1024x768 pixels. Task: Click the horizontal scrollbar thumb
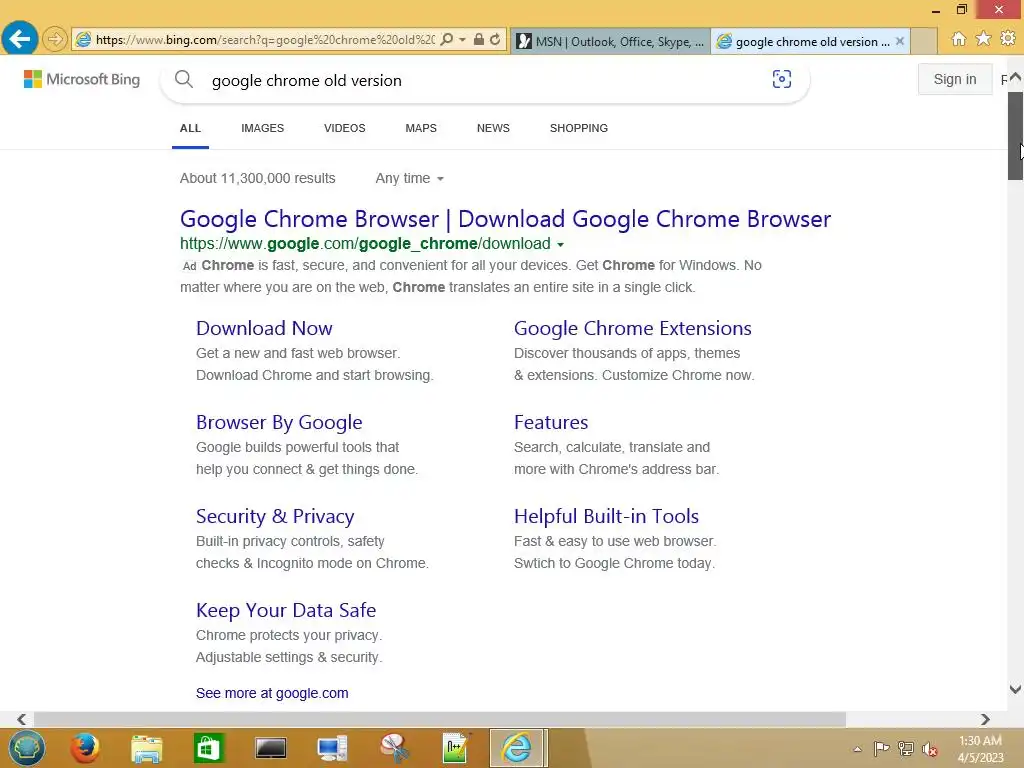coord(440,719)
